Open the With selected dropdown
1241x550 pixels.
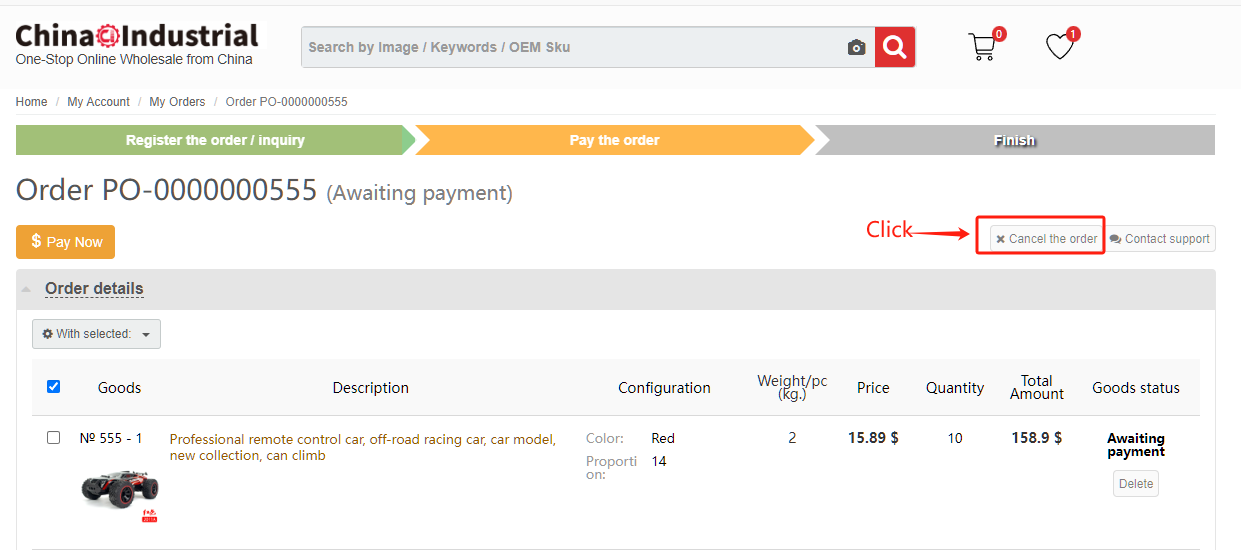point(96,334)
